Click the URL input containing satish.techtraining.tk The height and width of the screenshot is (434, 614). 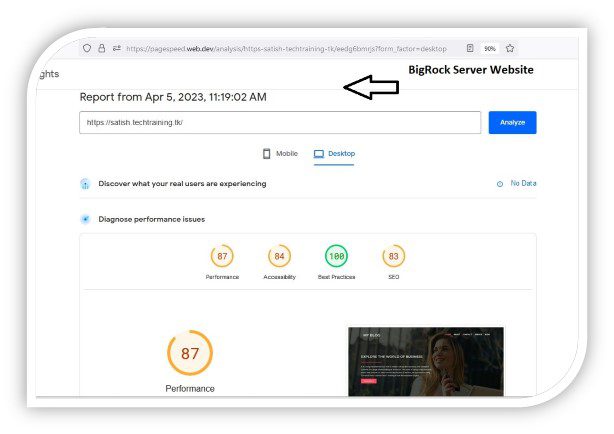278,122
